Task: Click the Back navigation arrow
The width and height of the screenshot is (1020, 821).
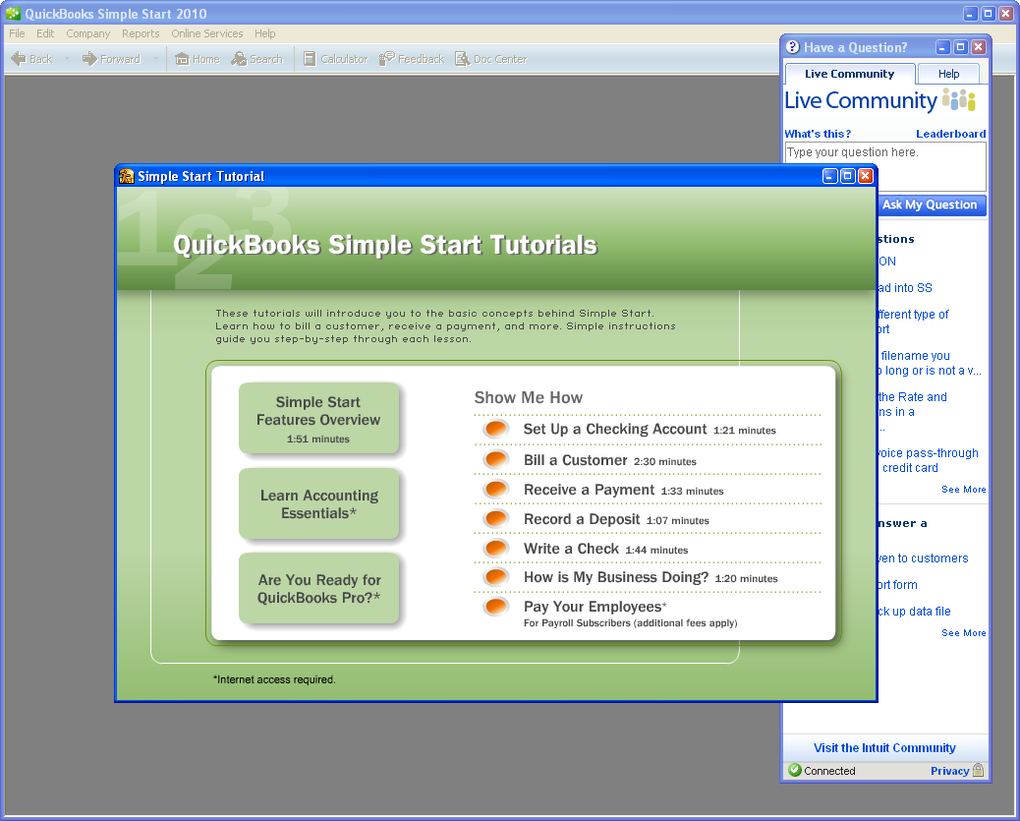Action: pos(19,59)
